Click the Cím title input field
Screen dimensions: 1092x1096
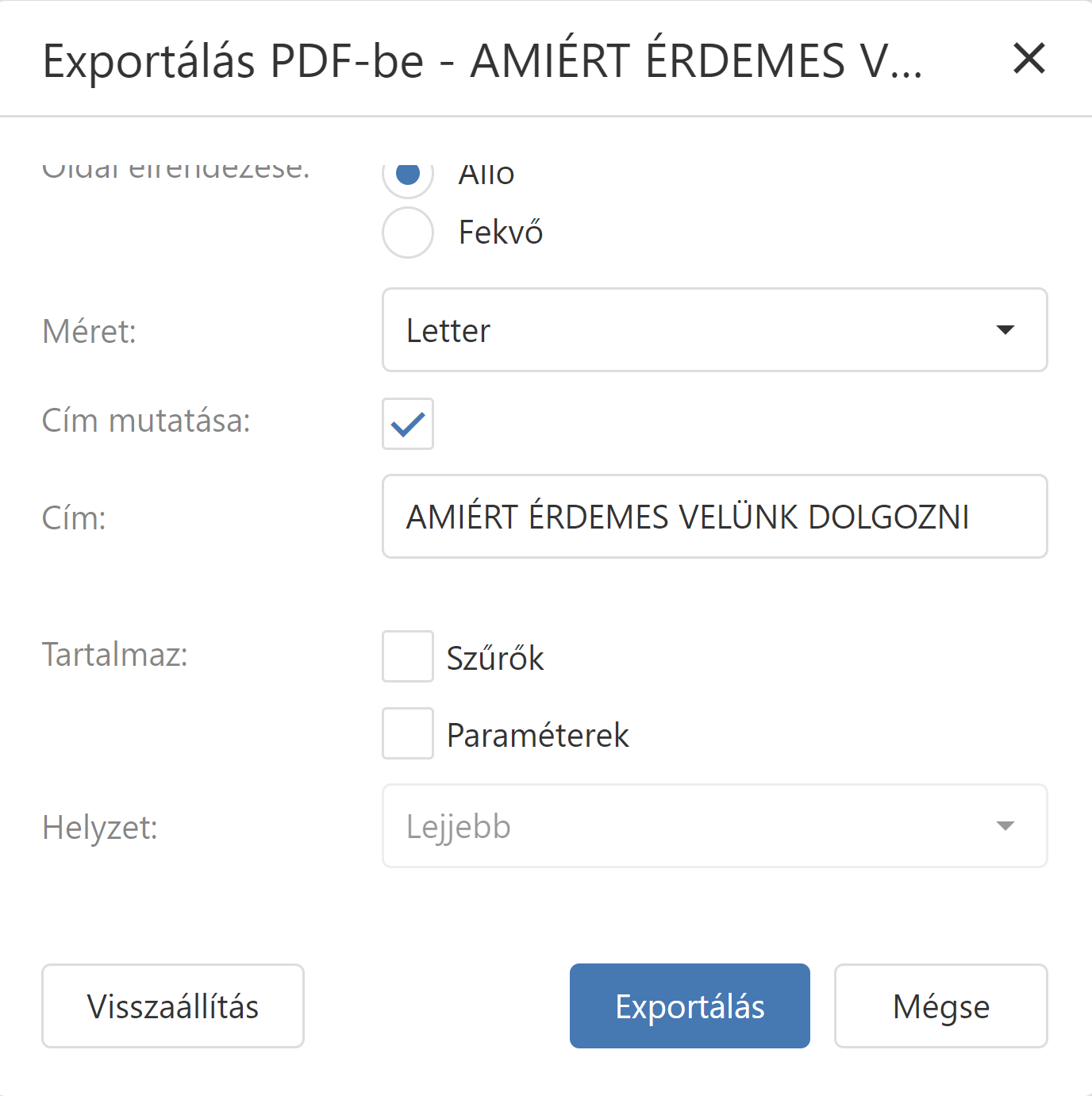(x=714, y=517)
